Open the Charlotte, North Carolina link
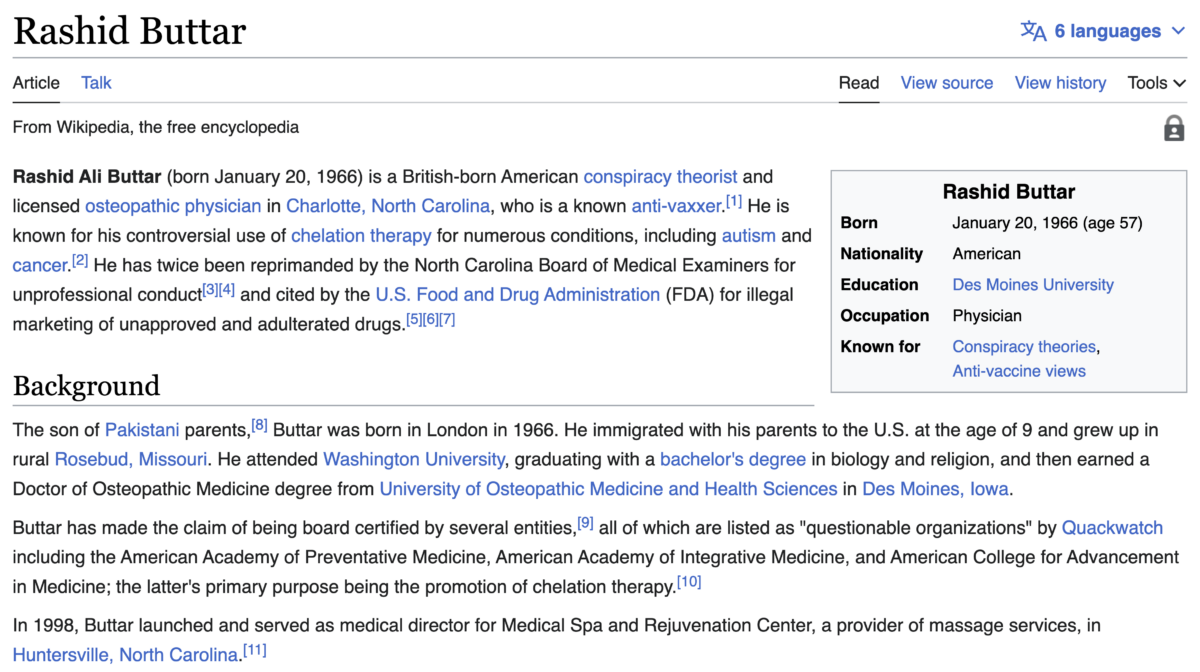1200x672 pixels. [x=388, y=206]
